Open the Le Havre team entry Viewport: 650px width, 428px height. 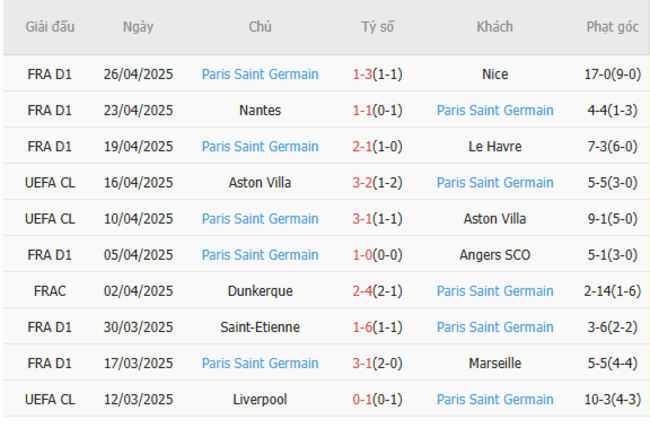(494, 146)
